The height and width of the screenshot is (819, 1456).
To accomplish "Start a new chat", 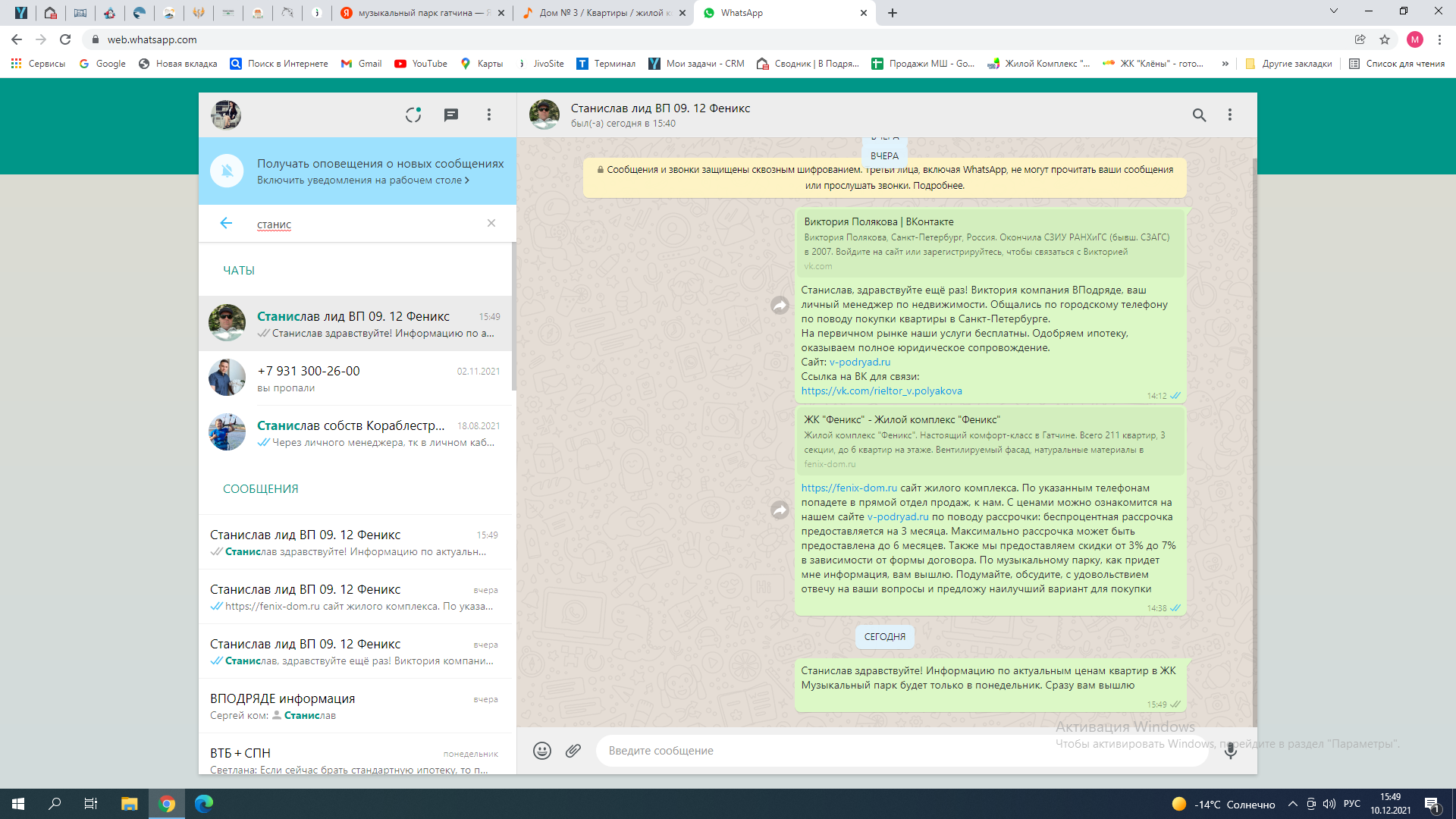I will [451, 115].
